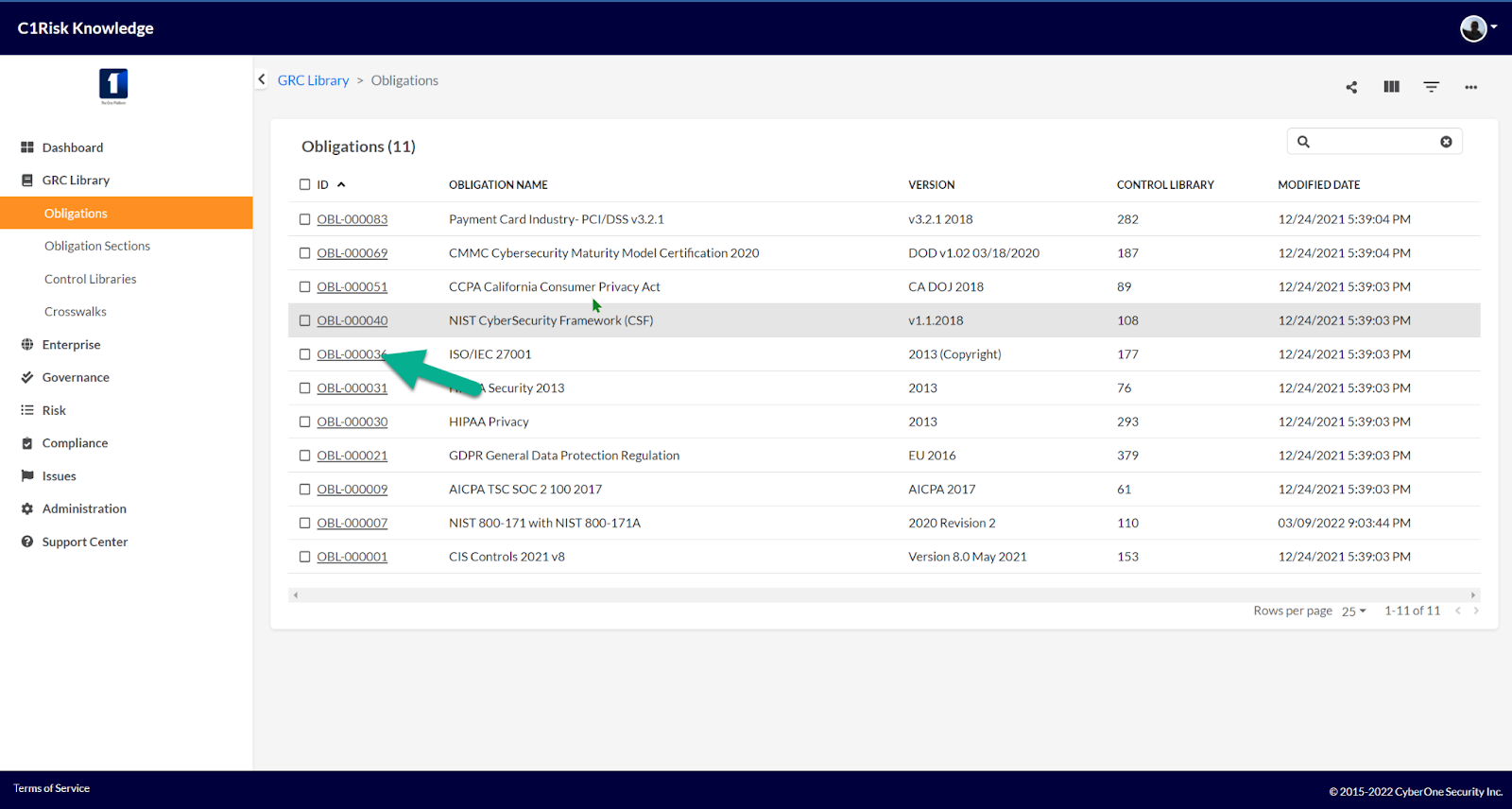This screenshot has width=1512, height=809.
Task: Open obligation OBL-000001 link
Action: pos(352,557)
